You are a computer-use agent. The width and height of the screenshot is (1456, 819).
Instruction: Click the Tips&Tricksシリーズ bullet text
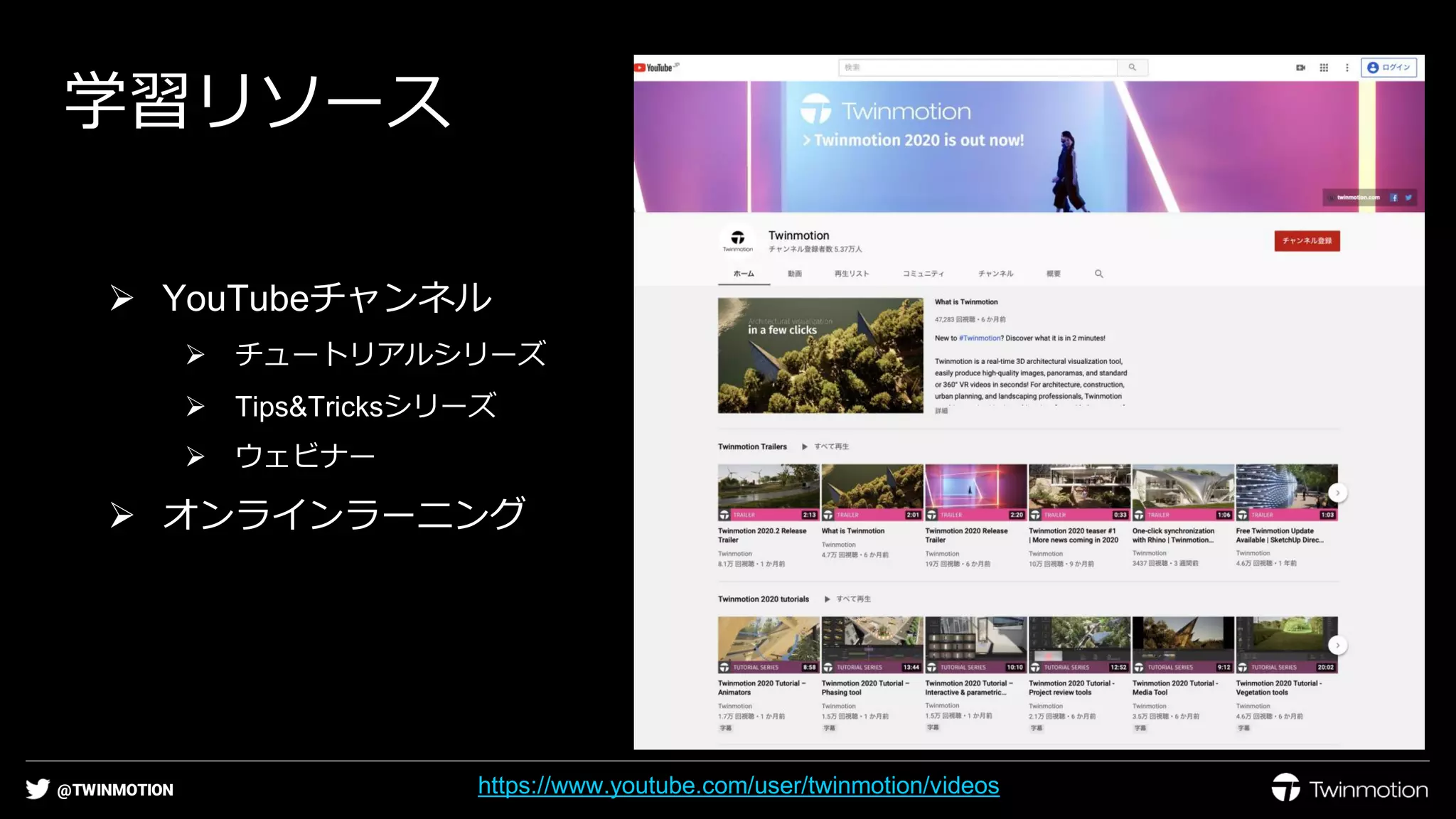coord(365,406)
